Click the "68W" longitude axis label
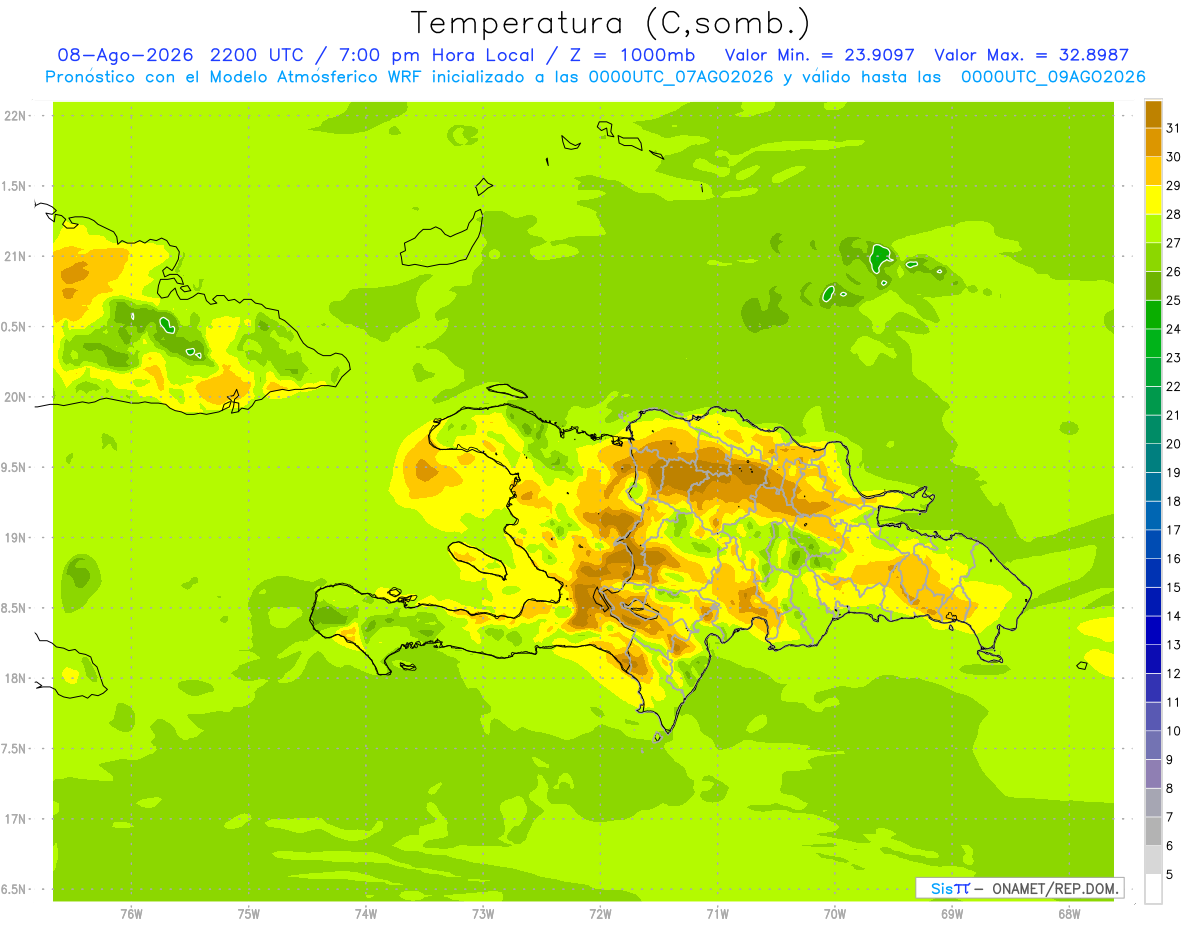This screenshot has width=1200, height=927. [x=1069, y=914]
